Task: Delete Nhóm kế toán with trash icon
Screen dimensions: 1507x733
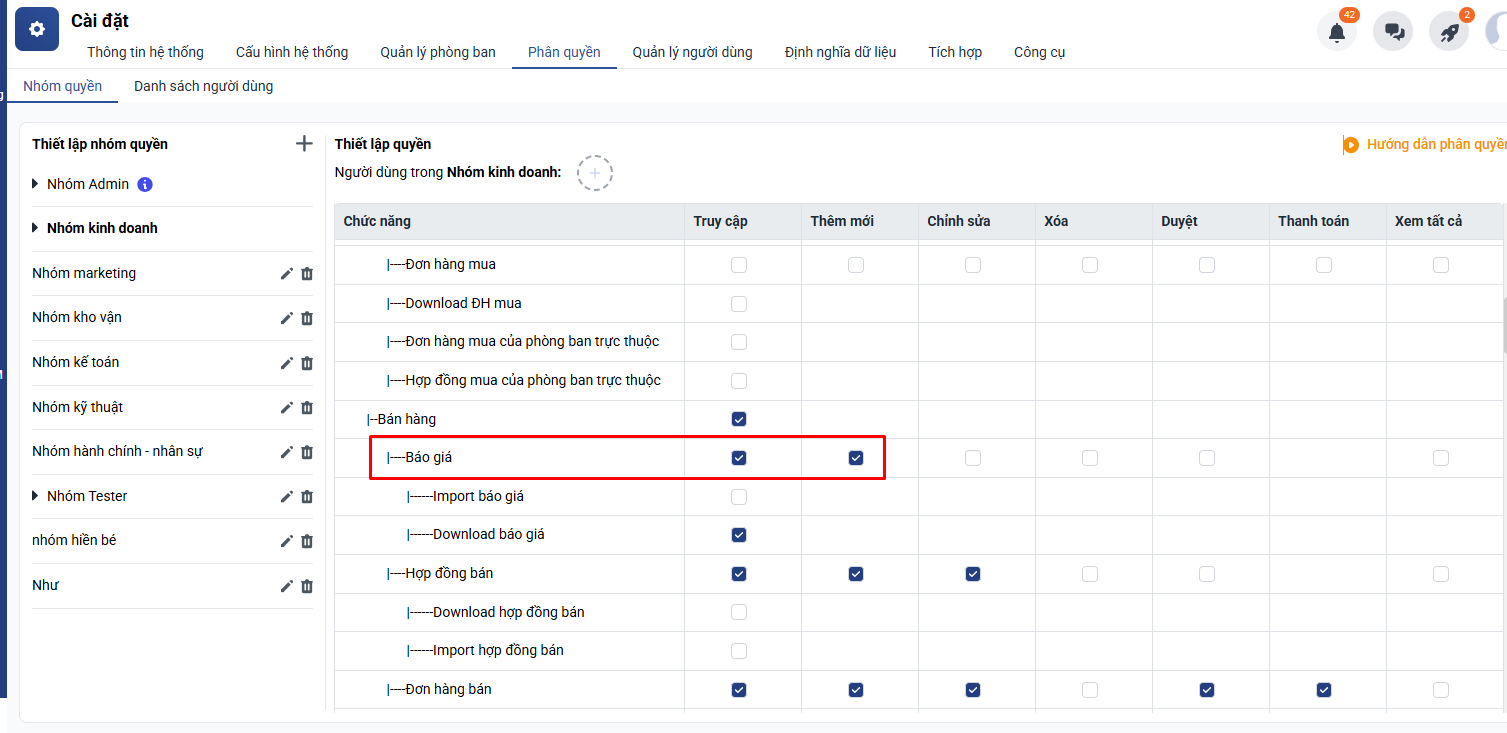Action: click(307, 363)
